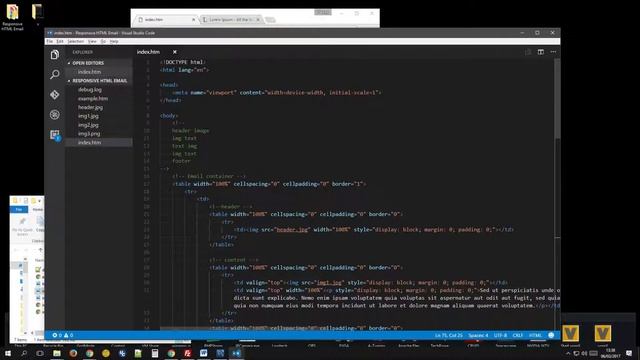Open Task View on the taskbar
Screen dimensions: 640x360
[x=40, y=353]
